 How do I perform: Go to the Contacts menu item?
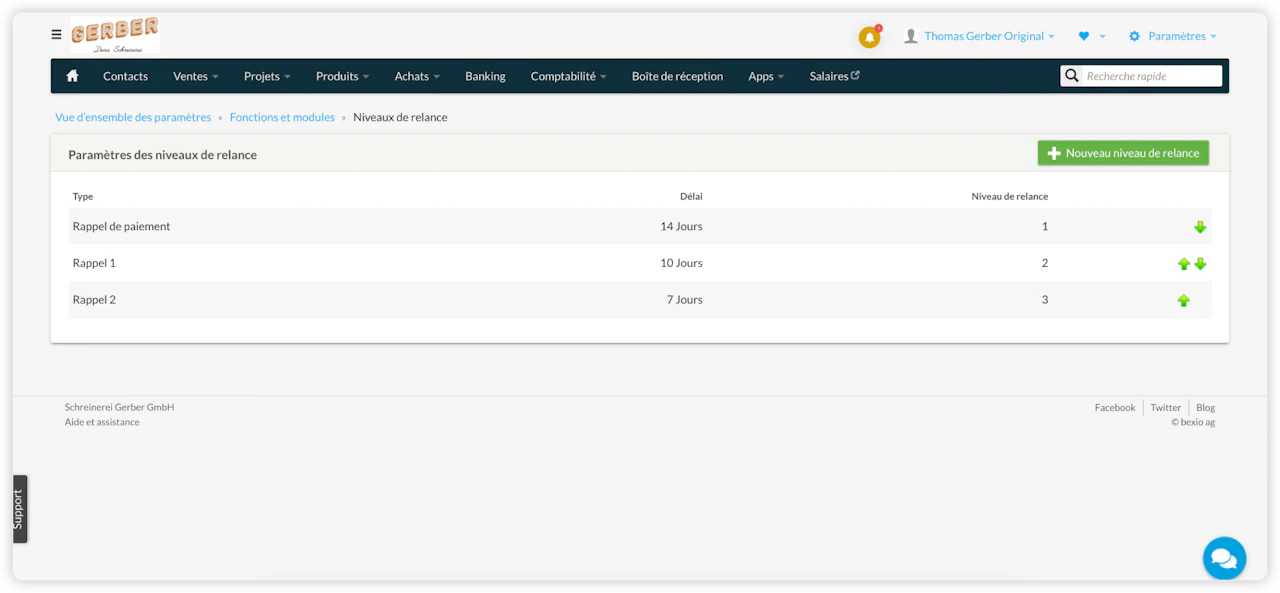click(x=125, y=76)
